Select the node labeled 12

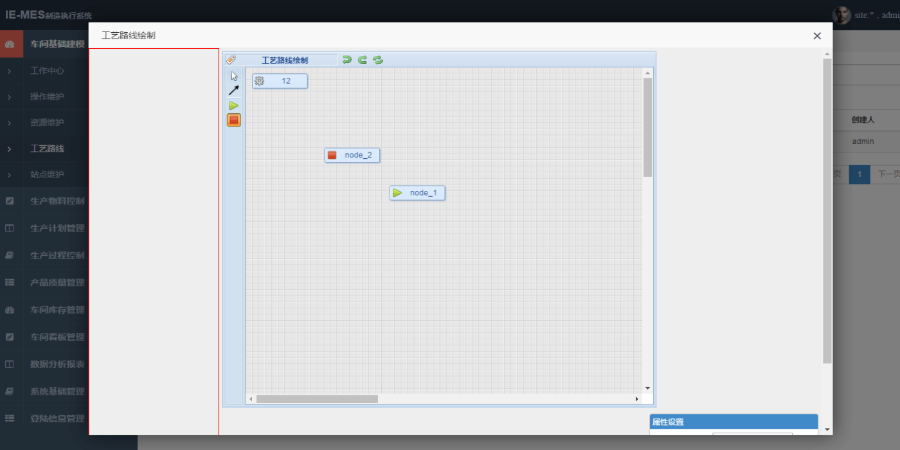280,81
